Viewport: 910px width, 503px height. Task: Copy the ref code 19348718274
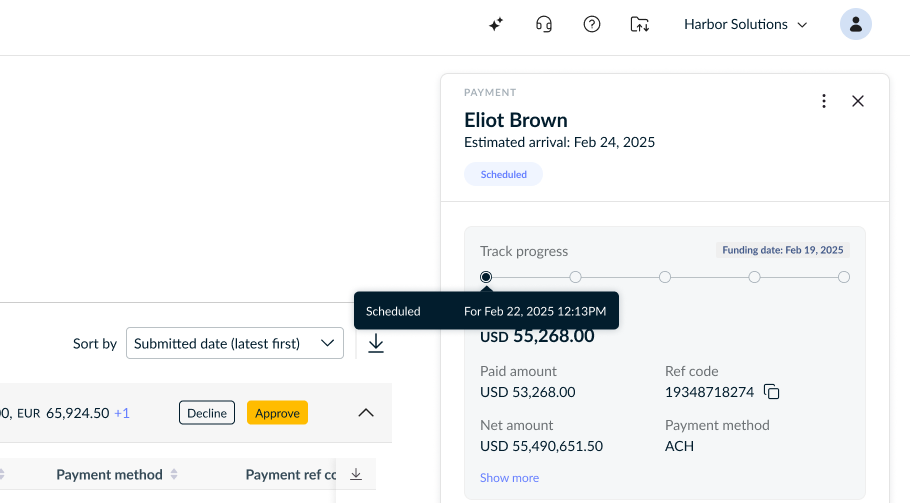(772, 392)
